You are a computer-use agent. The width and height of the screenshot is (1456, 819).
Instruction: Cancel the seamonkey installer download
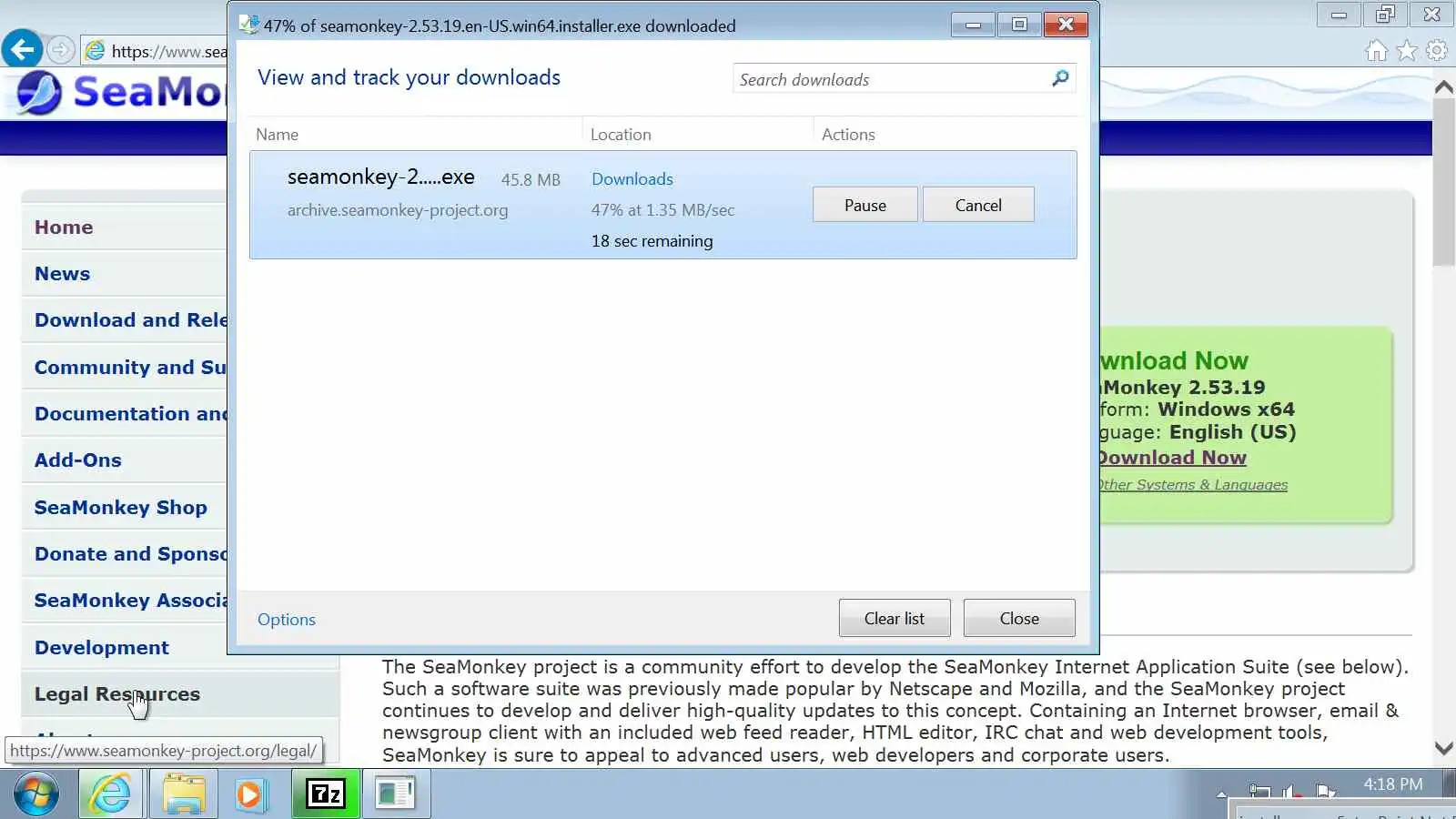point(978,205)
